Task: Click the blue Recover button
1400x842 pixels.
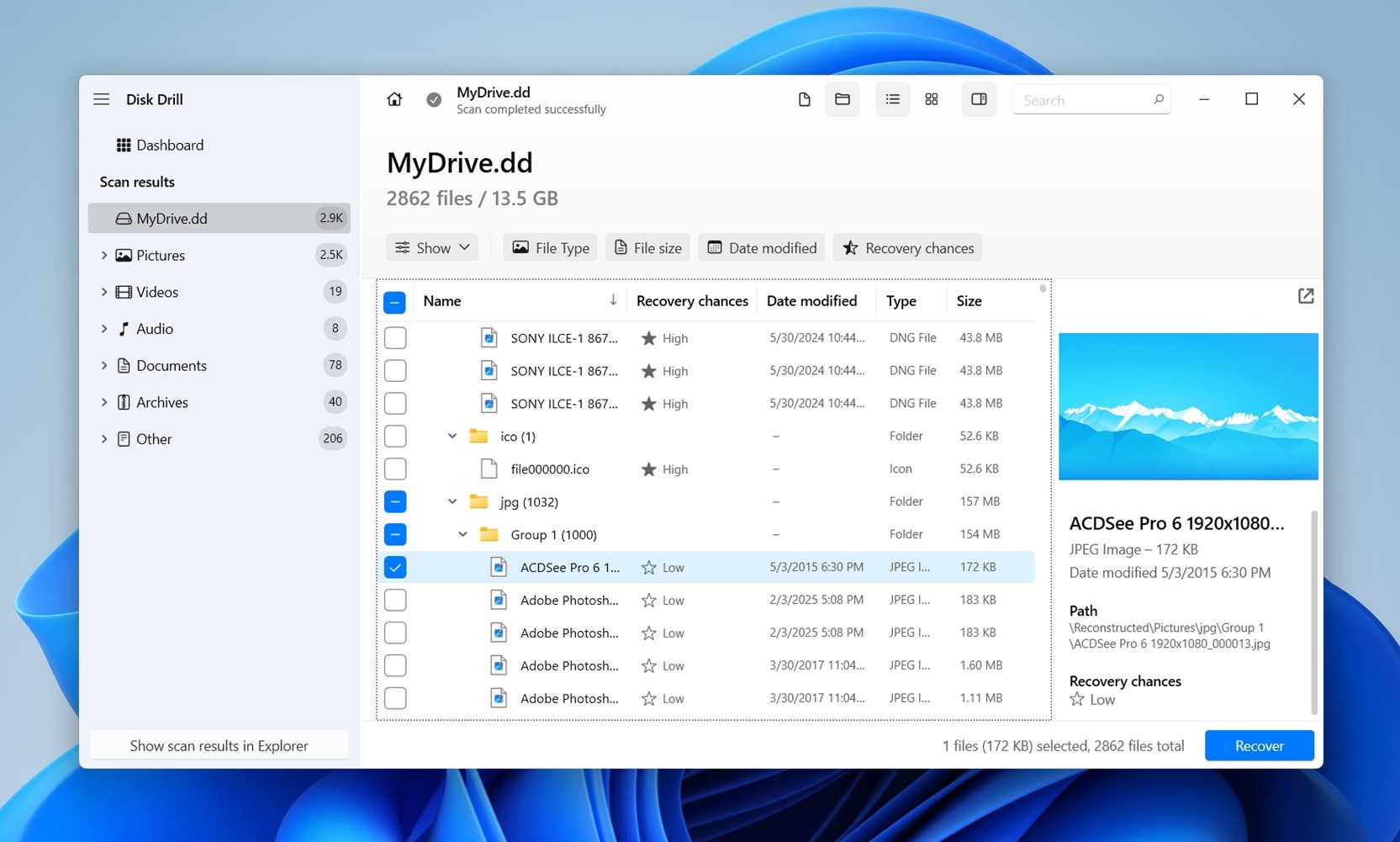Action: 1258,746
